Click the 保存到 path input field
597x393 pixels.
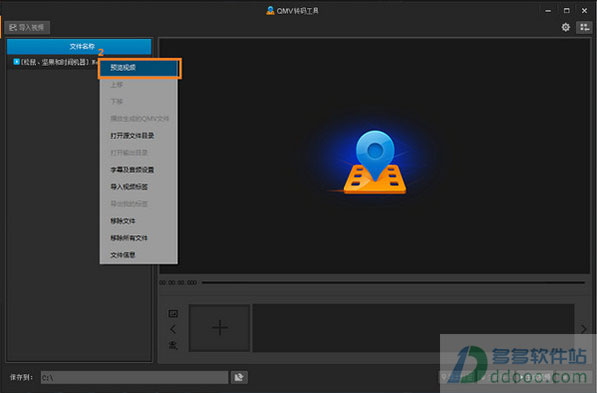coord(134,377)
